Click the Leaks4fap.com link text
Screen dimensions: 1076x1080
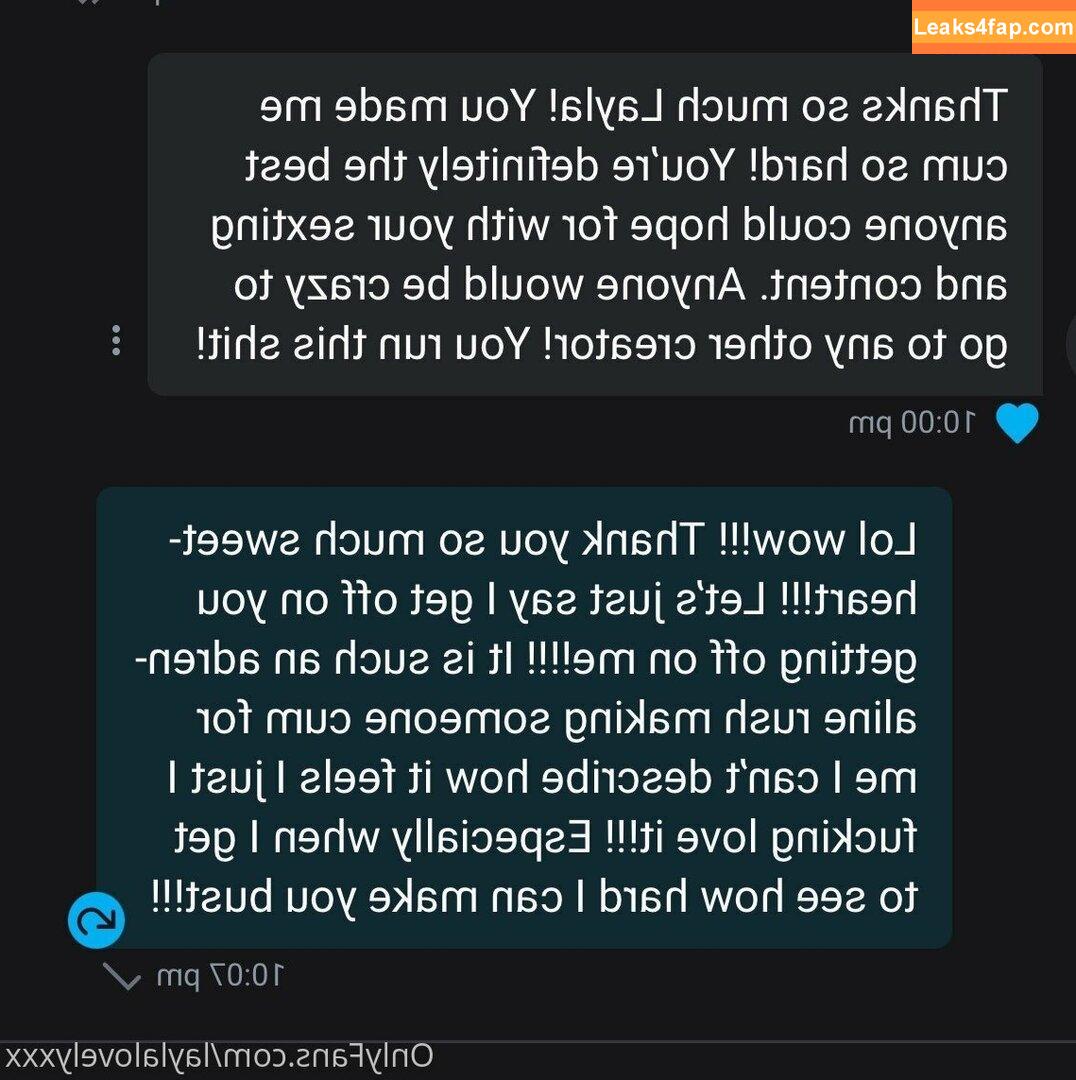tap(993, 27)
